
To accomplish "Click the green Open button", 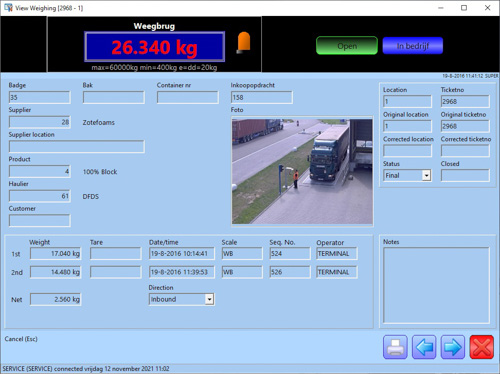I will point(347,46).
